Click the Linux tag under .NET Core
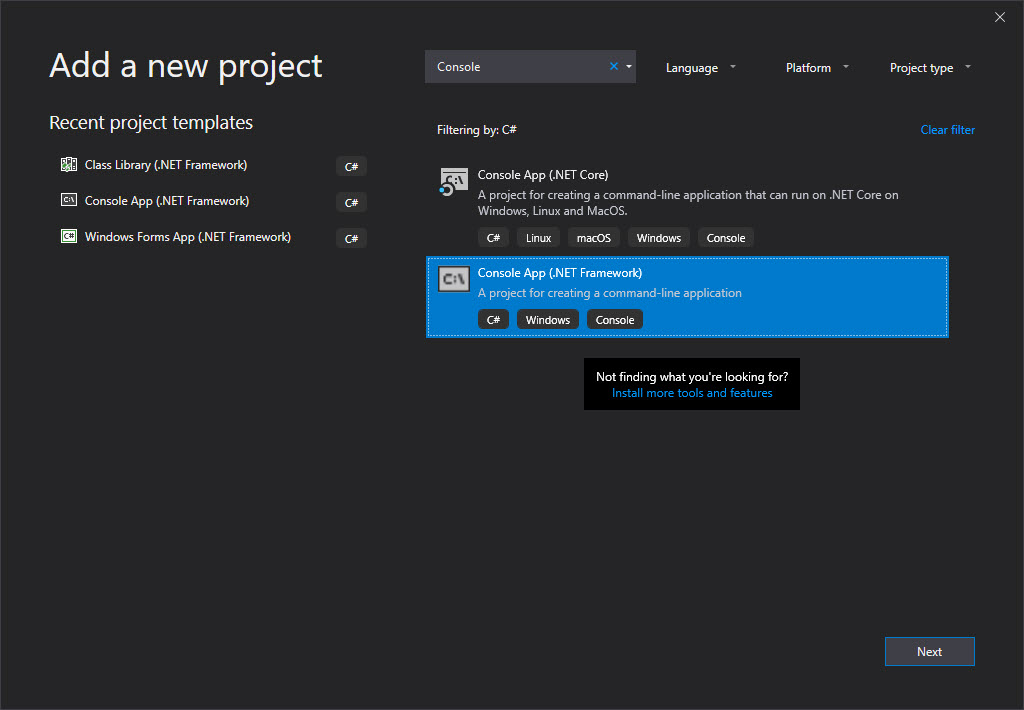This screenshot has height=710, width=1024. 538,238
